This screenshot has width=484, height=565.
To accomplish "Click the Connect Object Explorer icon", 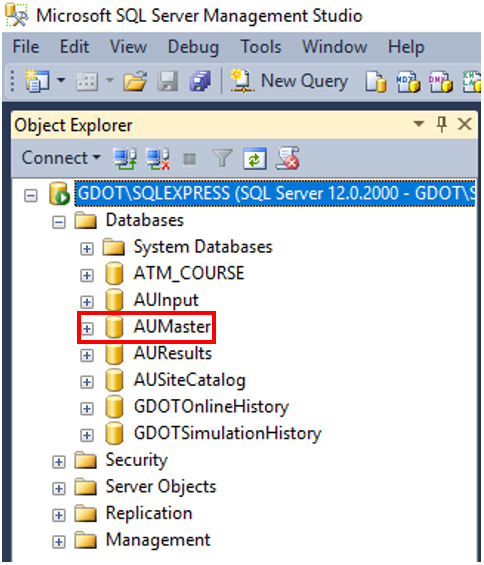I will (x=125, y=159).
